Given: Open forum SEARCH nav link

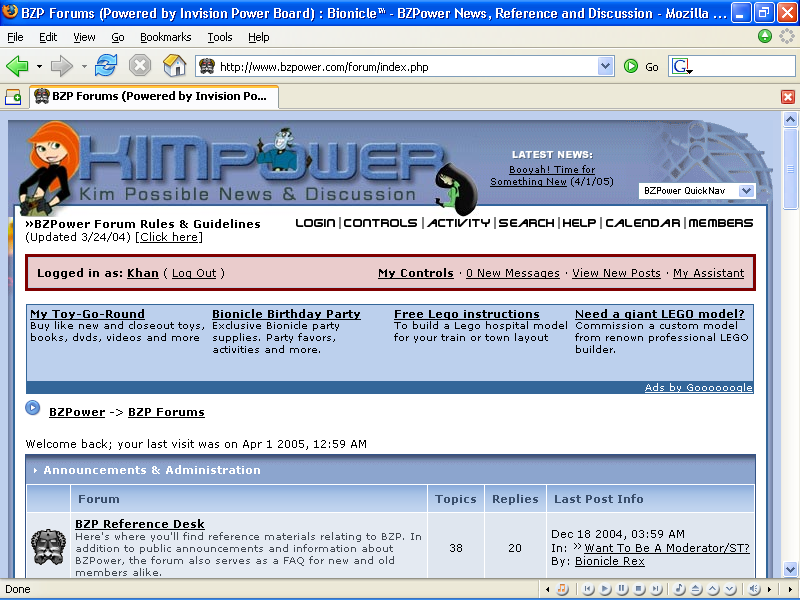Looking at the screenshot, I should click(526, 223).
